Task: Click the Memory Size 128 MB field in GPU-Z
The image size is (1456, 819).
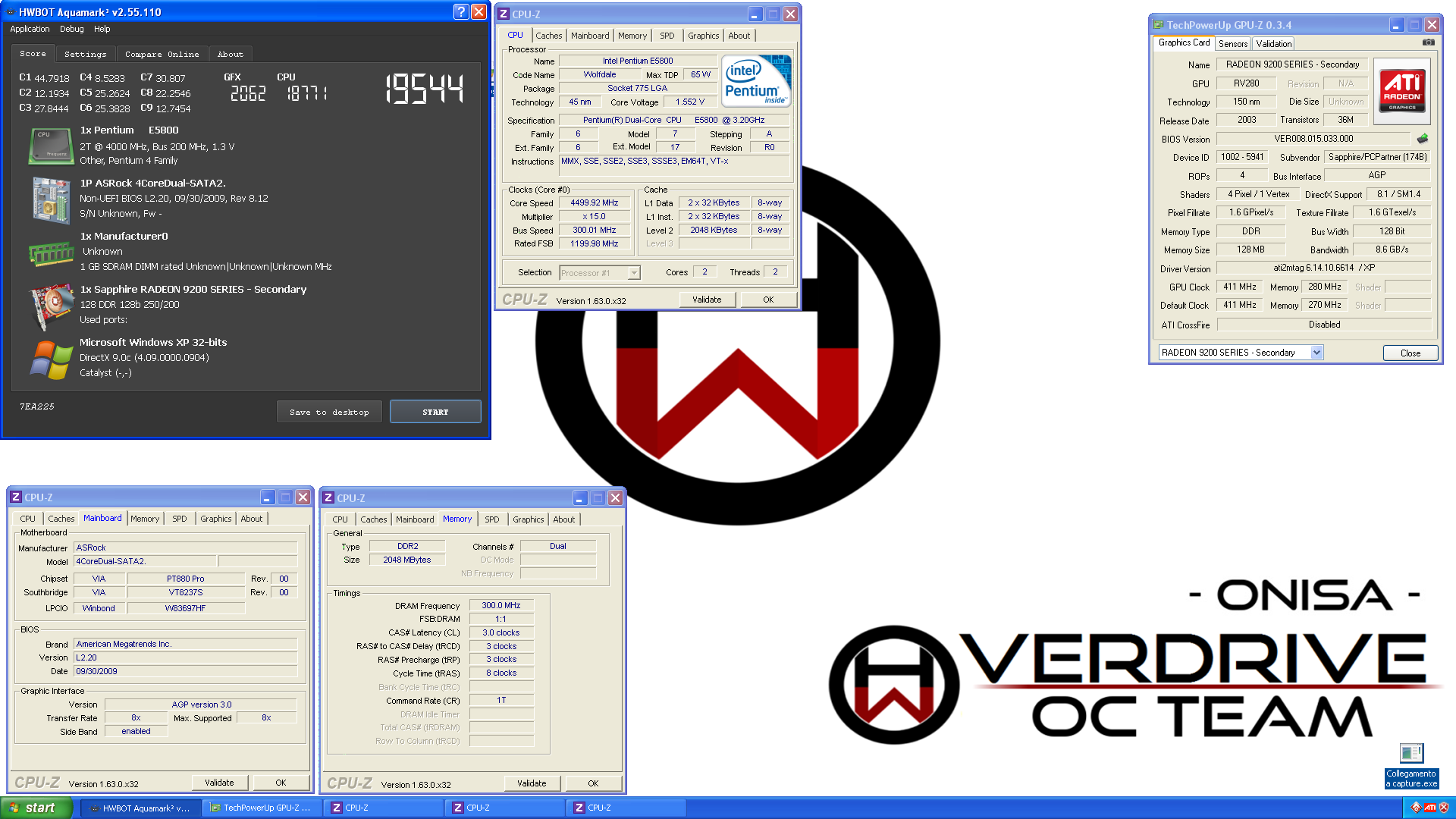Action: 1250,249
